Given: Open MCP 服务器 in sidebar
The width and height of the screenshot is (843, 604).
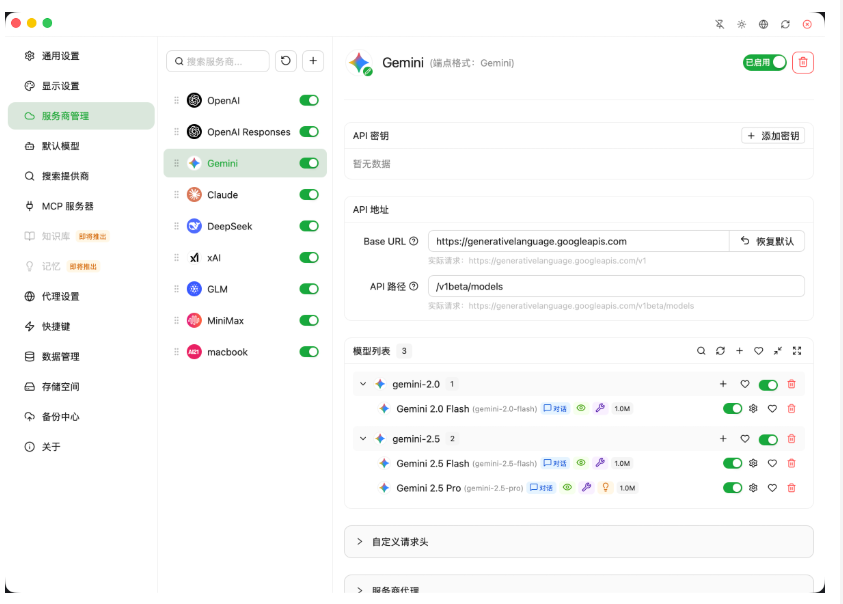Looking at the screenshot, I should (81, 206).
